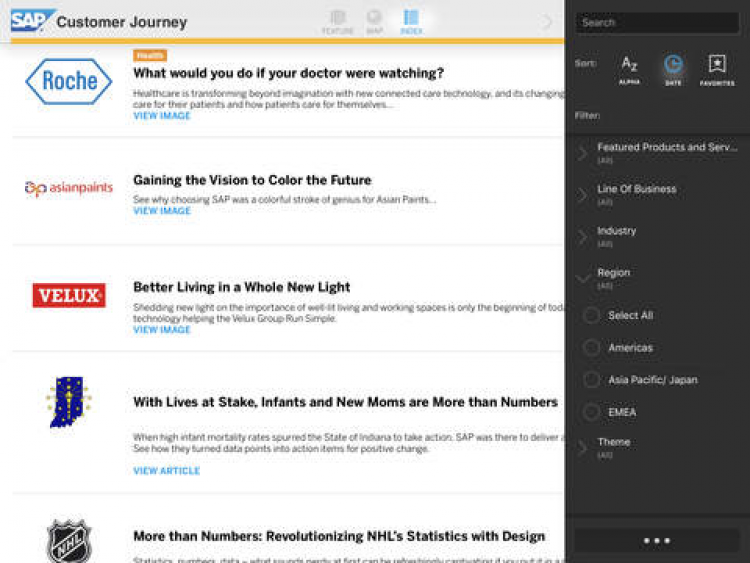The height and width of the screenshot is (563, 750).
Task: Click the orange Health tag
Action: tap(150, 55)
